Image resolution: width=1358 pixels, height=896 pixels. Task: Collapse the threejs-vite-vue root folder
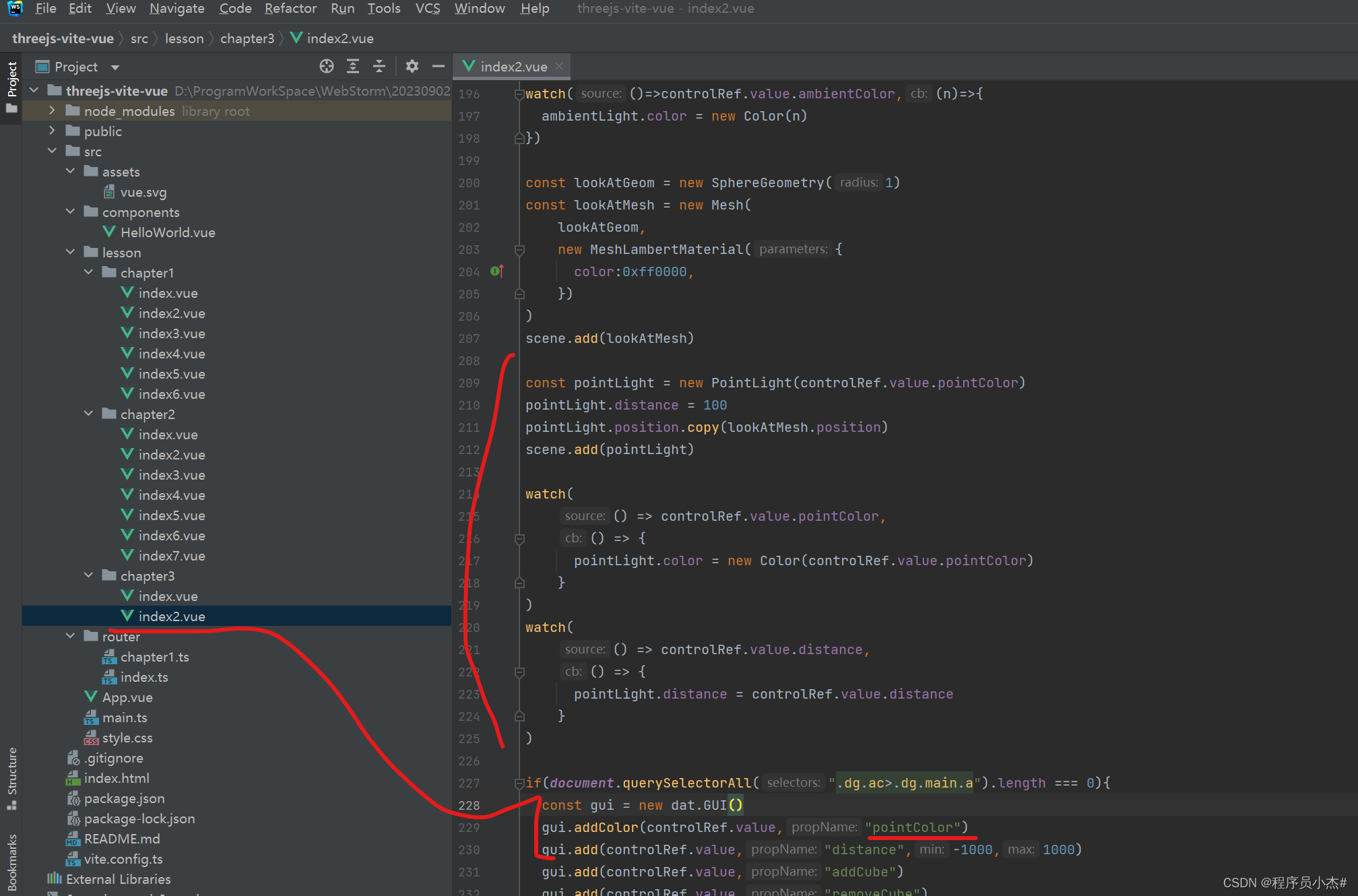click(34, 90)
